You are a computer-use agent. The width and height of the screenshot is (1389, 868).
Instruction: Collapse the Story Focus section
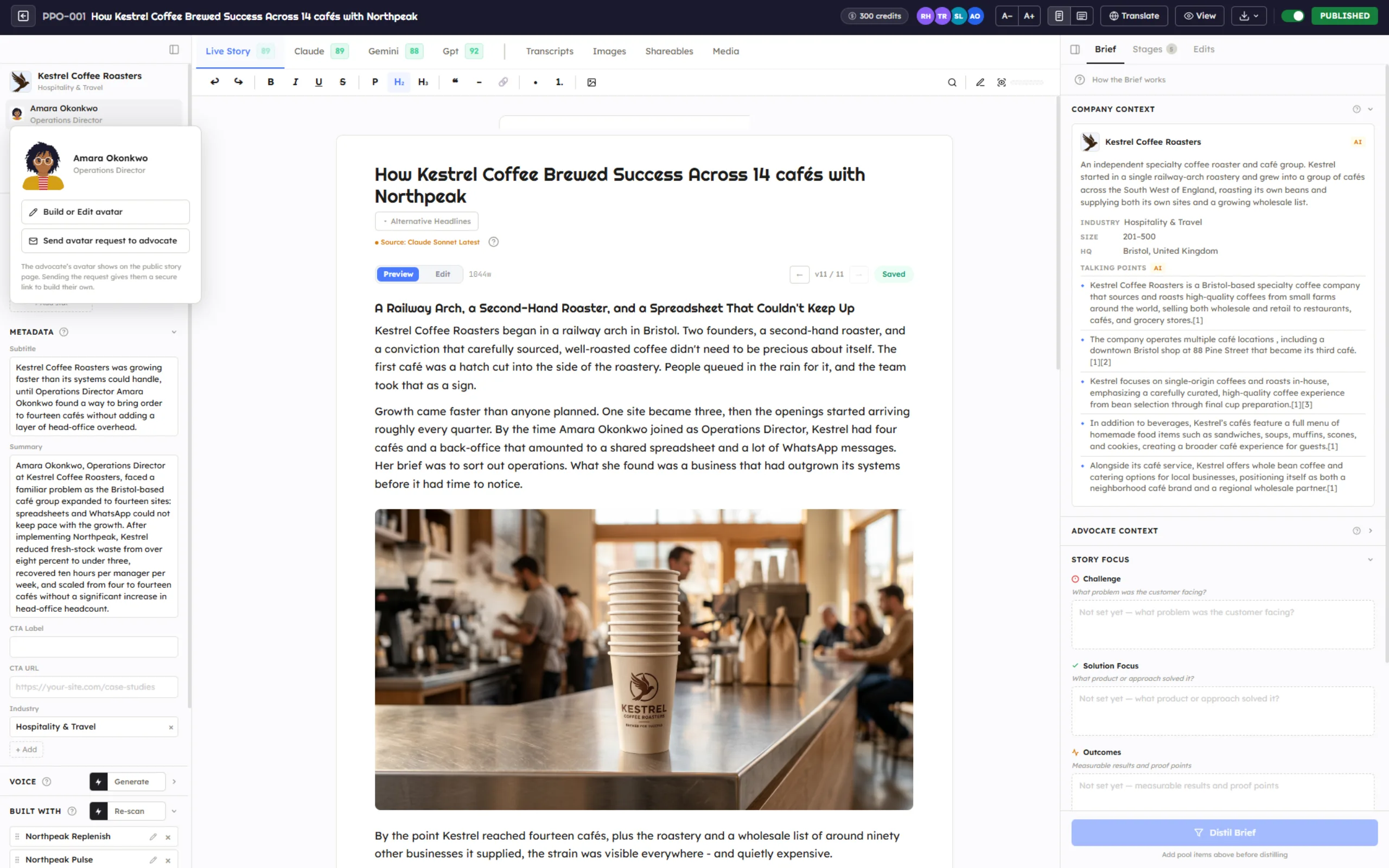pyautogui.click(x=1370, y=560)
